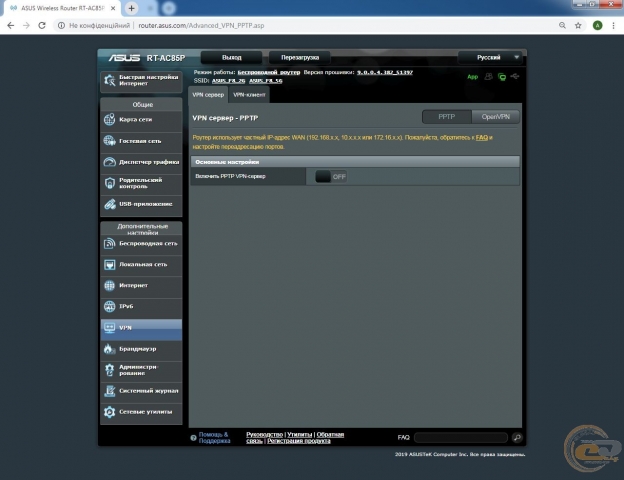Click the FAQ search magnifier icon

tap(517, 438)
